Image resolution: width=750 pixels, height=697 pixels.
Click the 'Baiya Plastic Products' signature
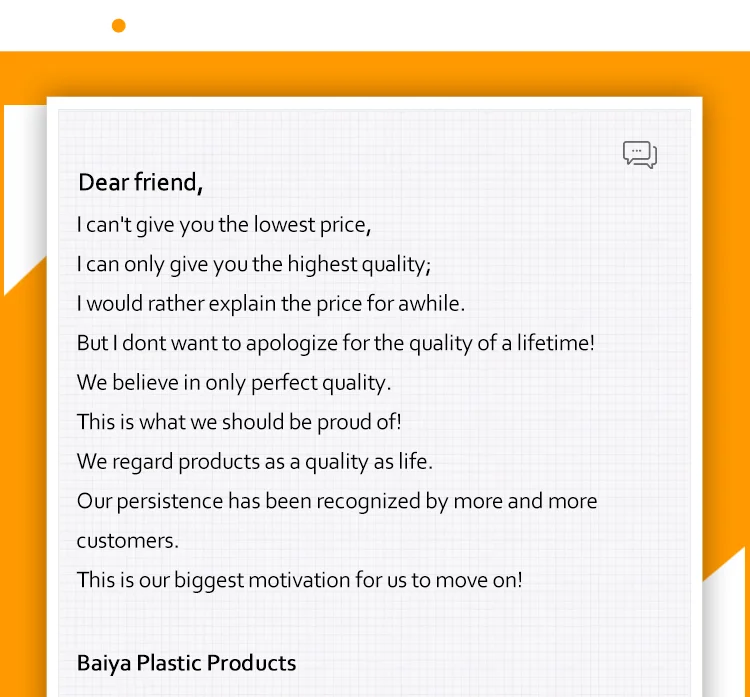tap(187, 663)
